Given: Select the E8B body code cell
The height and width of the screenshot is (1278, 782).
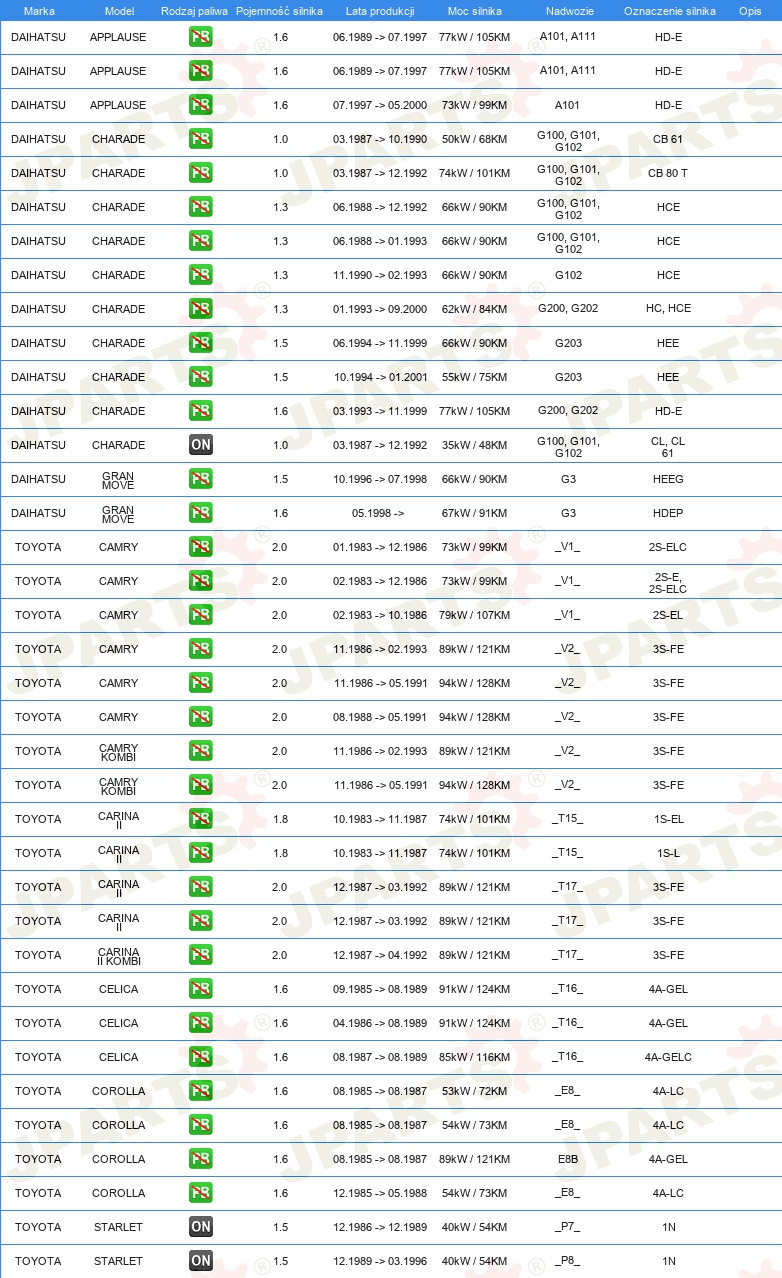Looking at the screenshot, I should [568, 1159].
